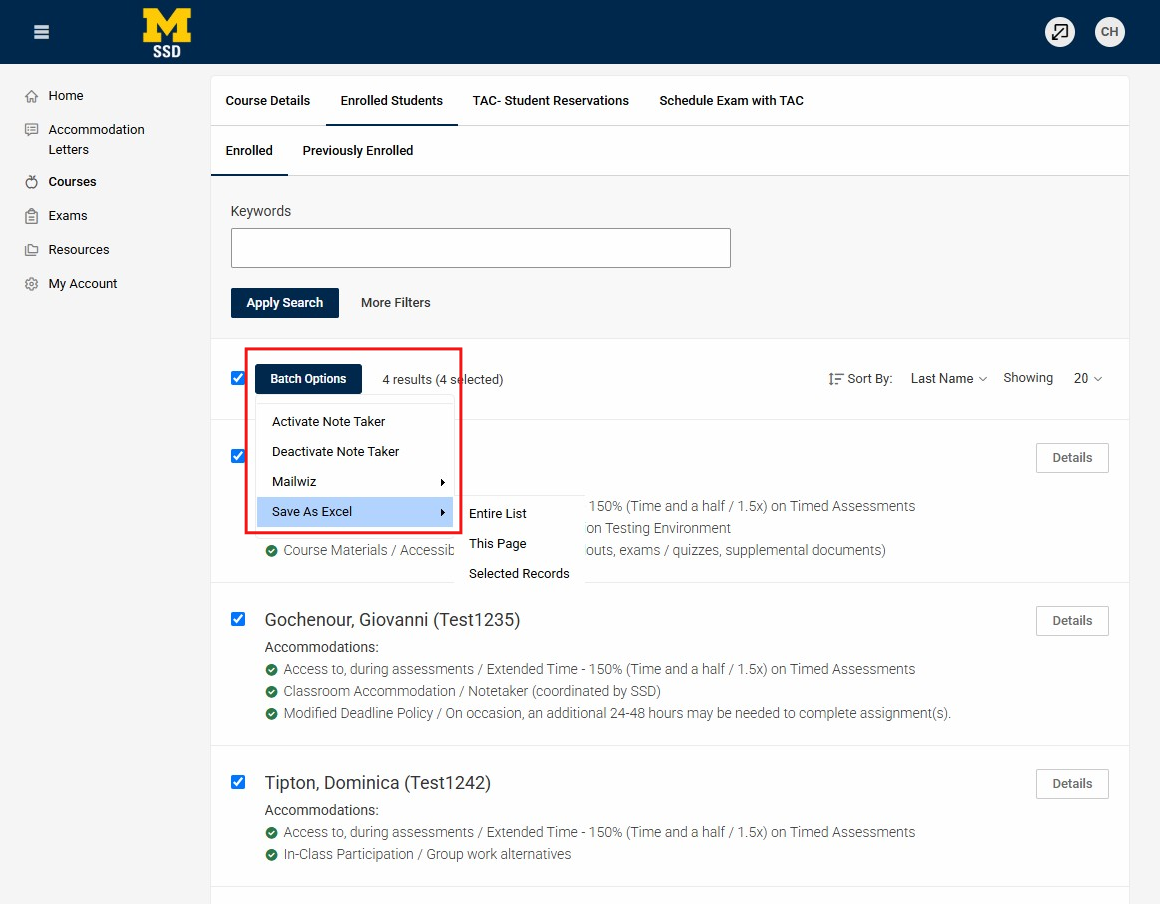Toggle the select-all checkbox beside Batch Options
Screen dimensions: 1160x904
click(x=237, y=378)
